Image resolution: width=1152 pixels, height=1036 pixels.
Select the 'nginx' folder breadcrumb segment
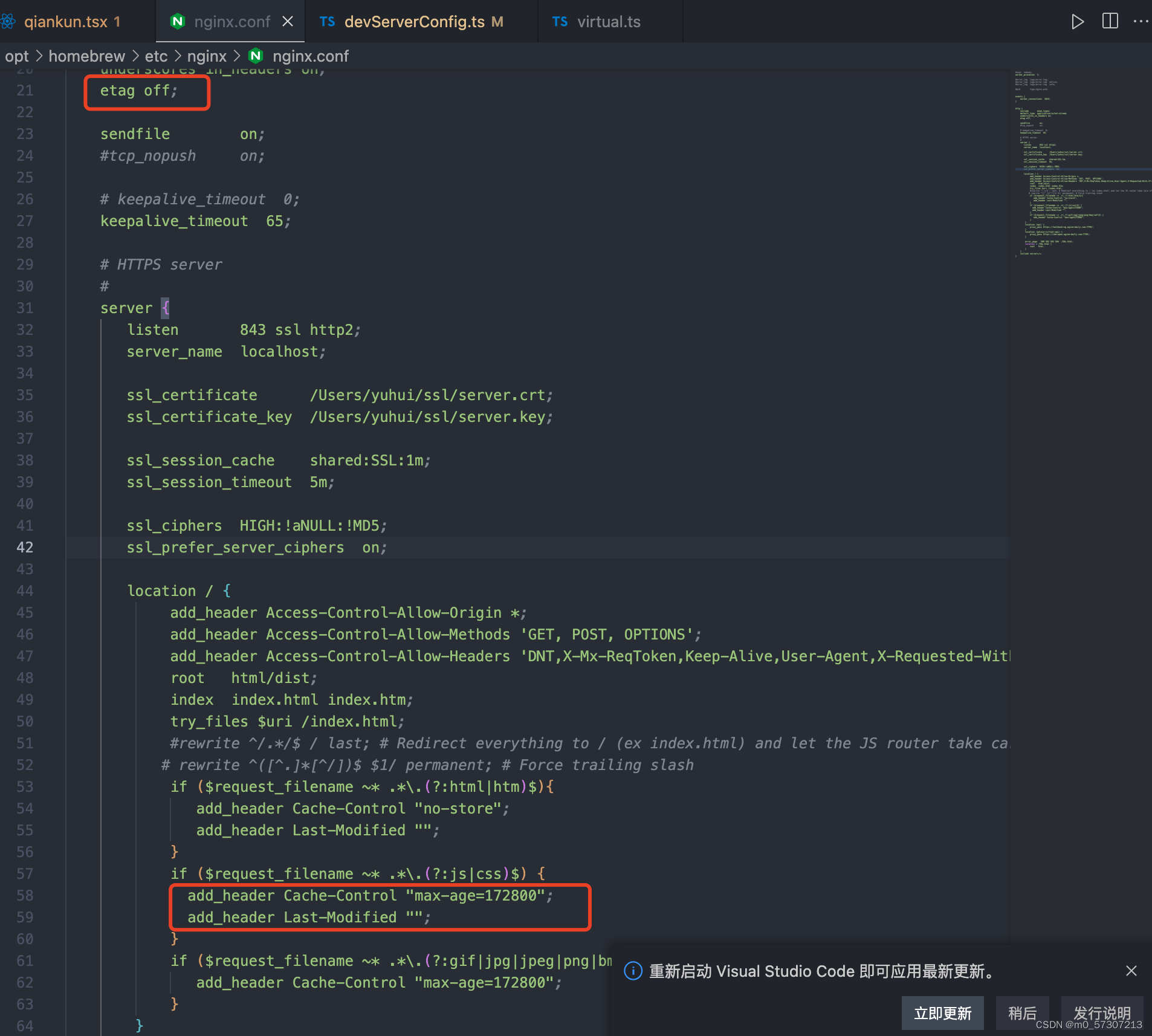click(207, 56)
